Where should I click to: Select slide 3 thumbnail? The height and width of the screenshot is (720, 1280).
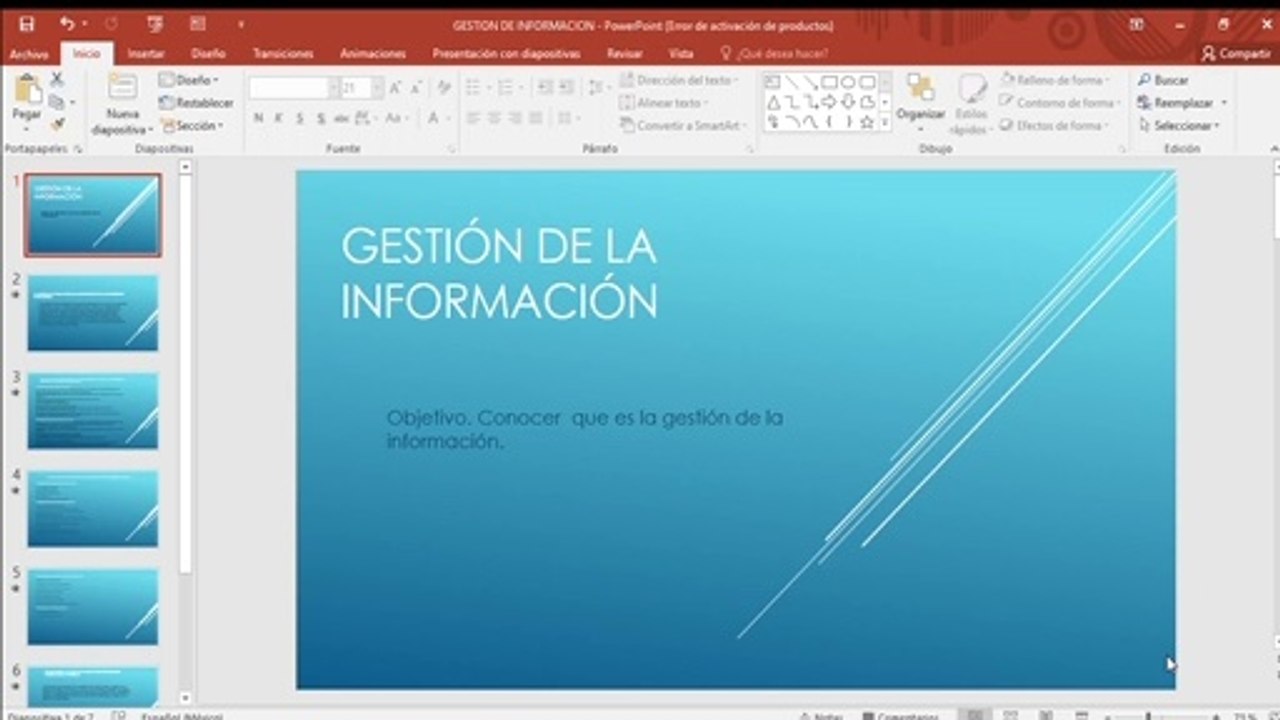pyautogui.click(x=93, y=411)
